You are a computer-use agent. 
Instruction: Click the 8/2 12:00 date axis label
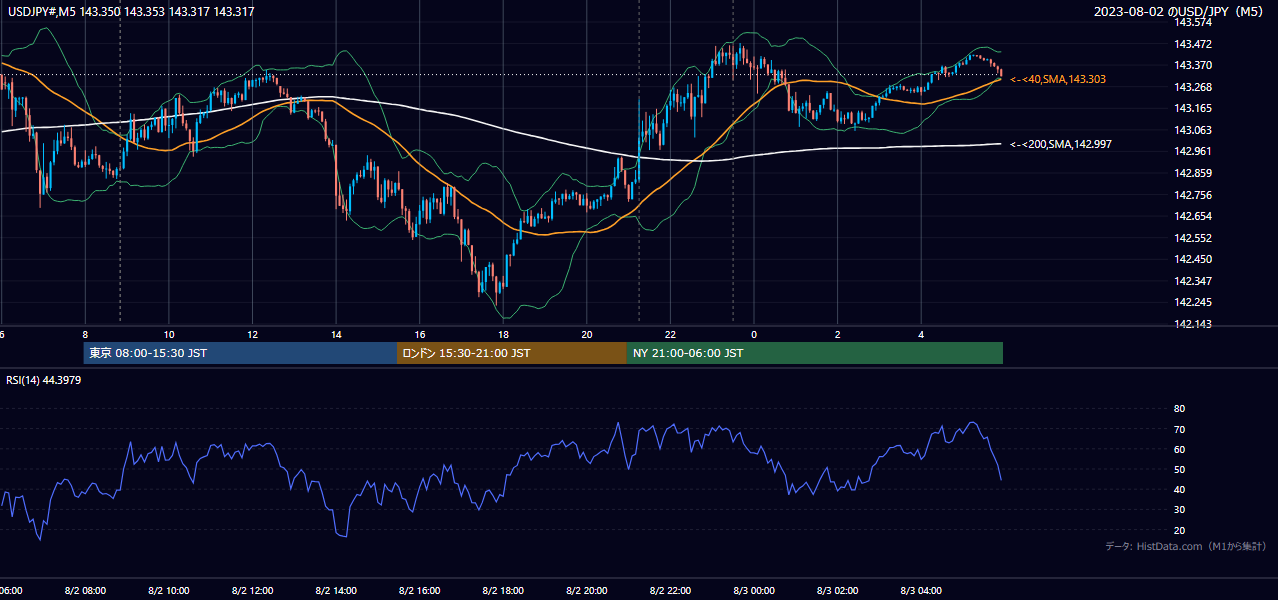pyautogui.click(x=252, y=591)
